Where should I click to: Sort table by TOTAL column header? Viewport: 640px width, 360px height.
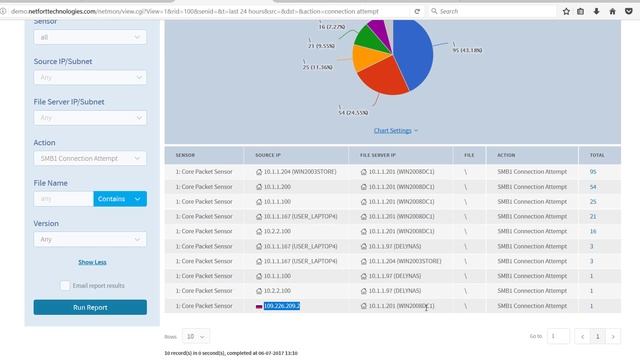[x=597, y=155]
